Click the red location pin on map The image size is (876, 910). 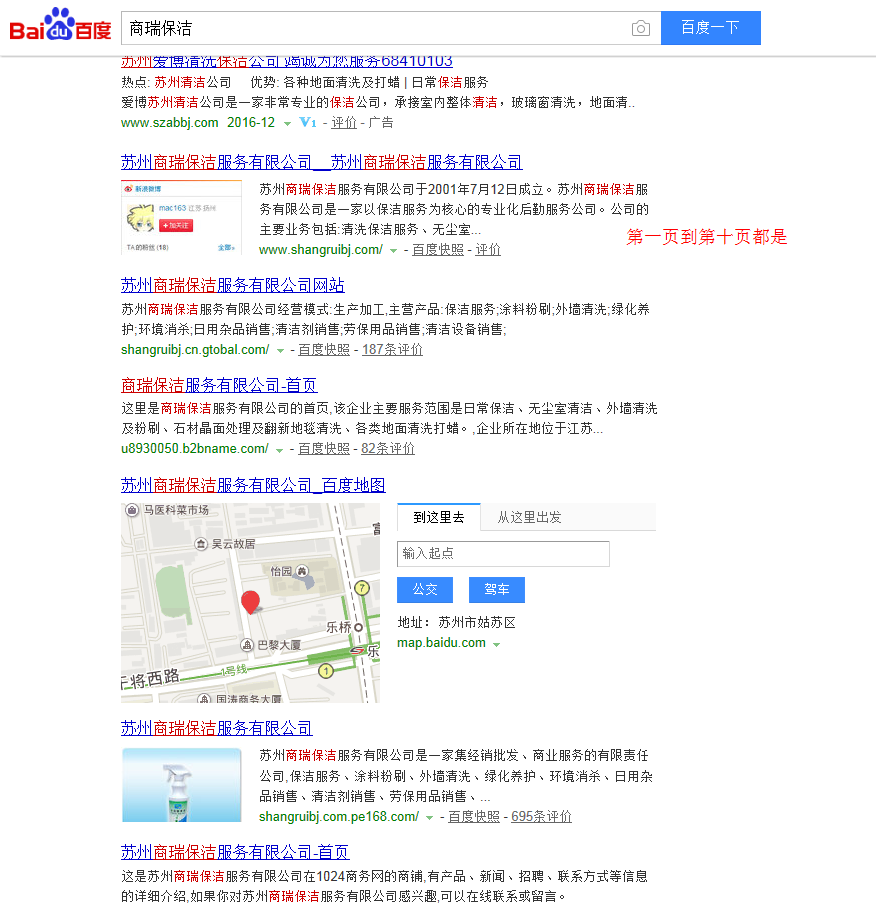click(250, 602)
